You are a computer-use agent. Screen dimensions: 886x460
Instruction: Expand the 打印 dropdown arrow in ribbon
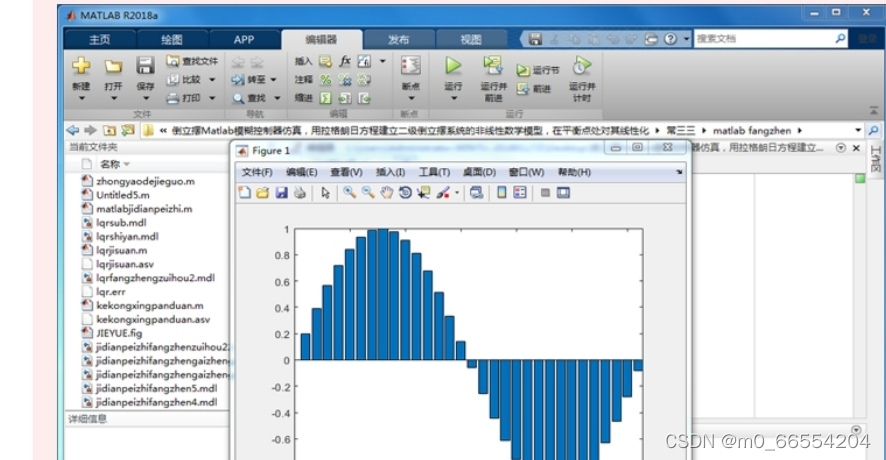[212, 98]
